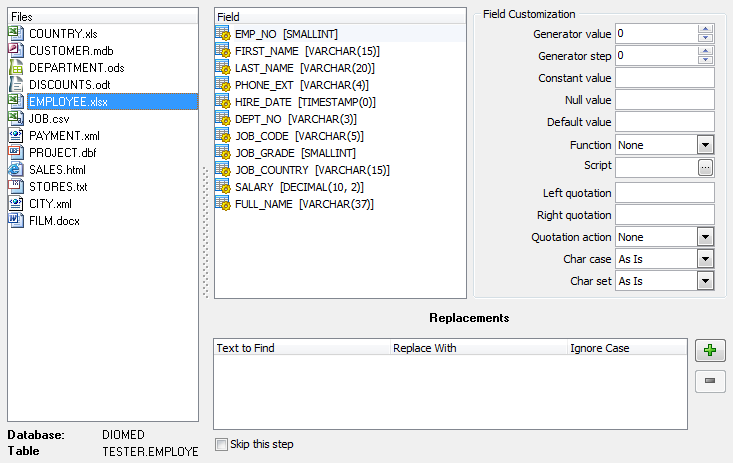Click the CUSTOMER.mdb file icon

[x=16, y=50]
